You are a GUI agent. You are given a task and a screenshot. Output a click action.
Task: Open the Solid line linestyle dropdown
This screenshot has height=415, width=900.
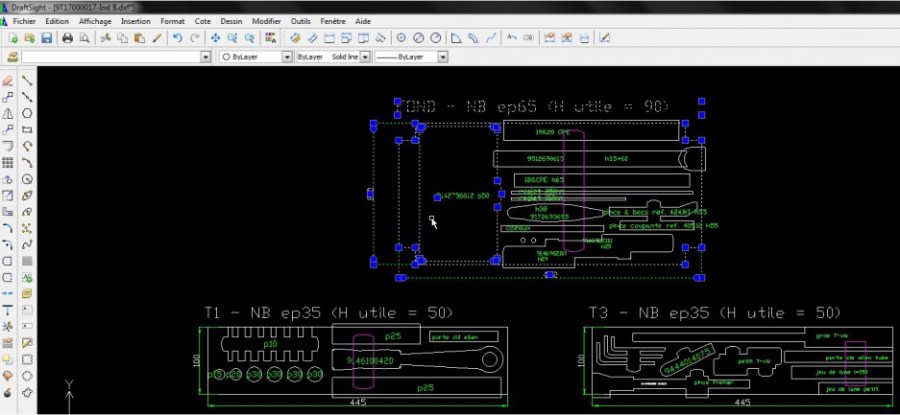coord(365,57)
